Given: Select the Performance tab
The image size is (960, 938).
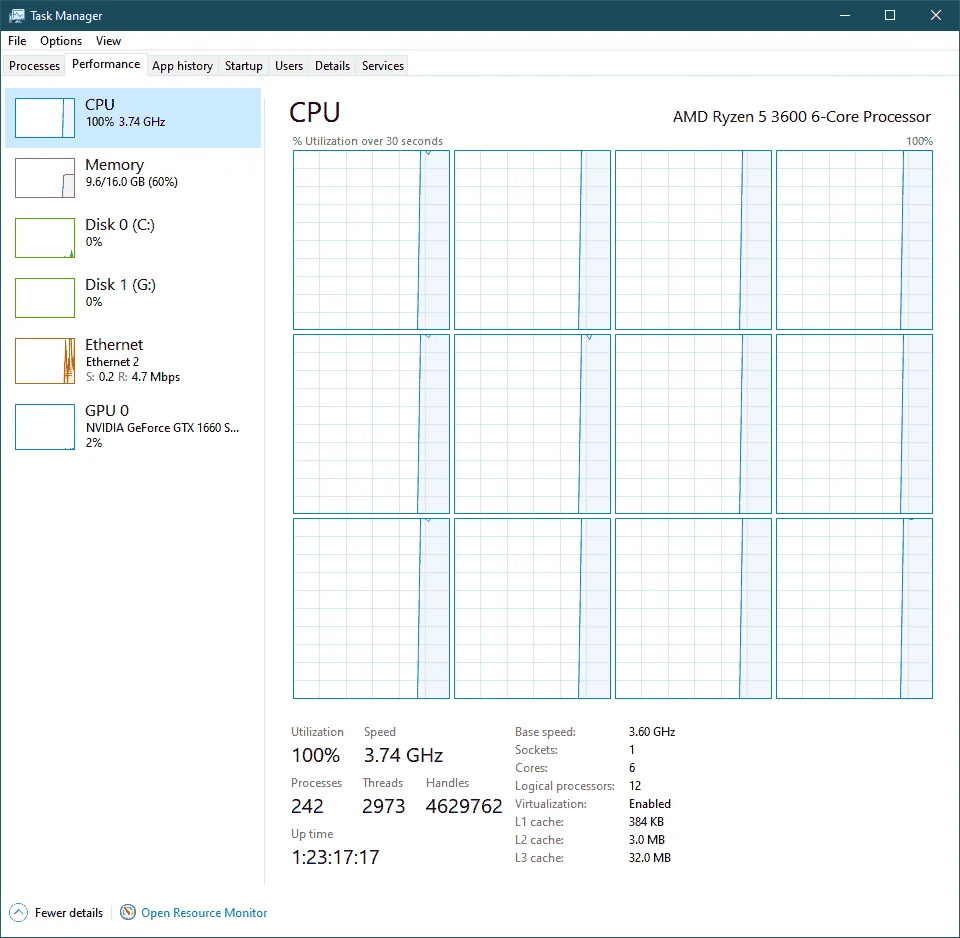Looking at the screenshot, I should 106,64.
